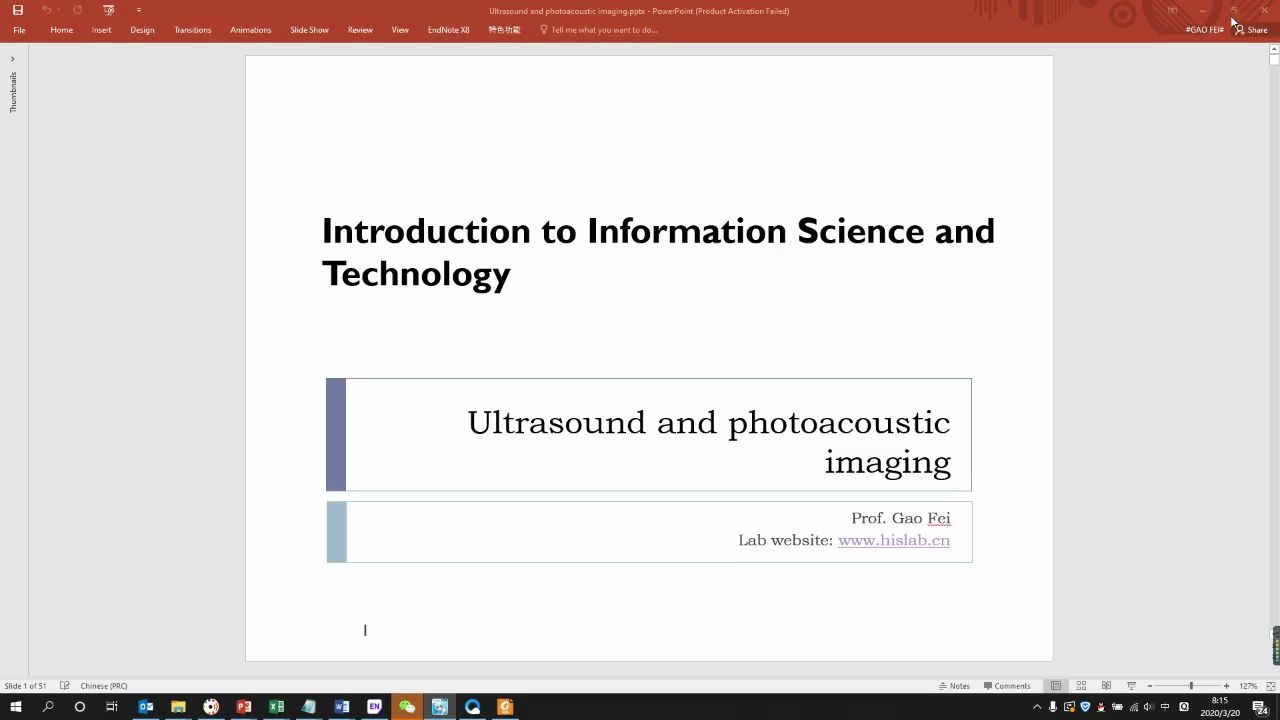
Task: Toggle the Comments pane
Action: click(1007, 686)
